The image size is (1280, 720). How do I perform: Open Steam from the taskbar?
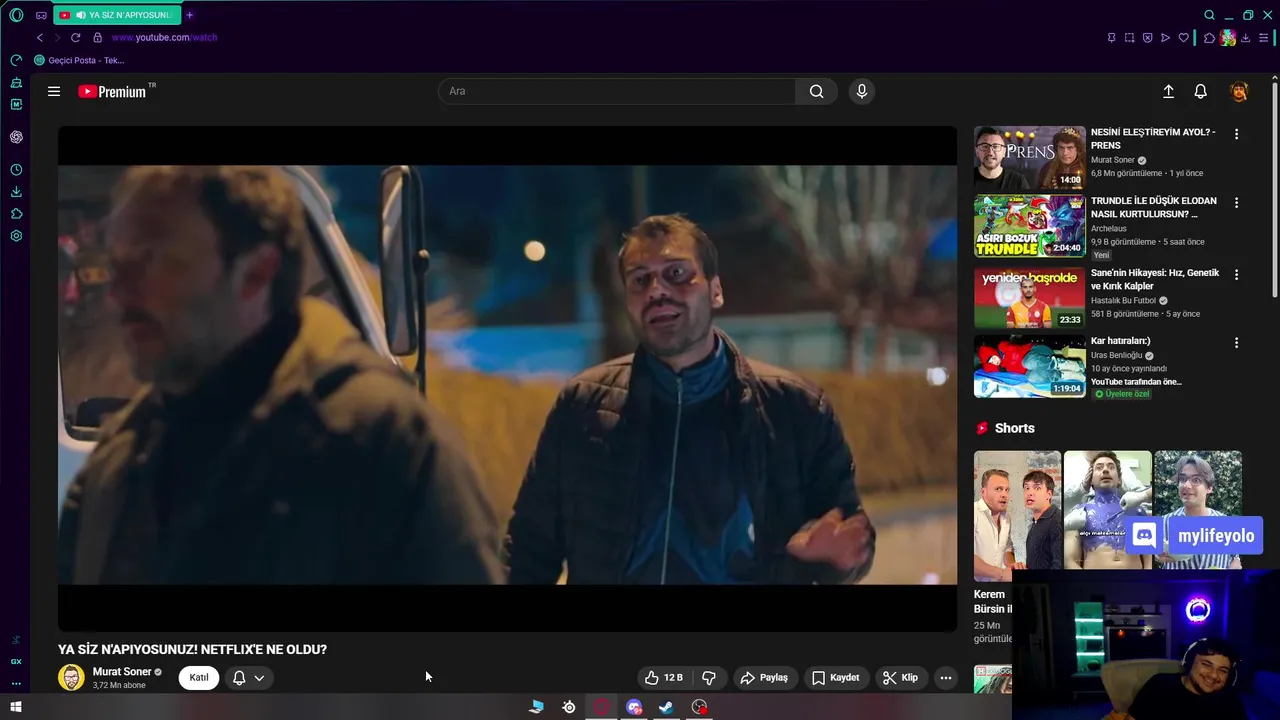(x=666, y=707)
